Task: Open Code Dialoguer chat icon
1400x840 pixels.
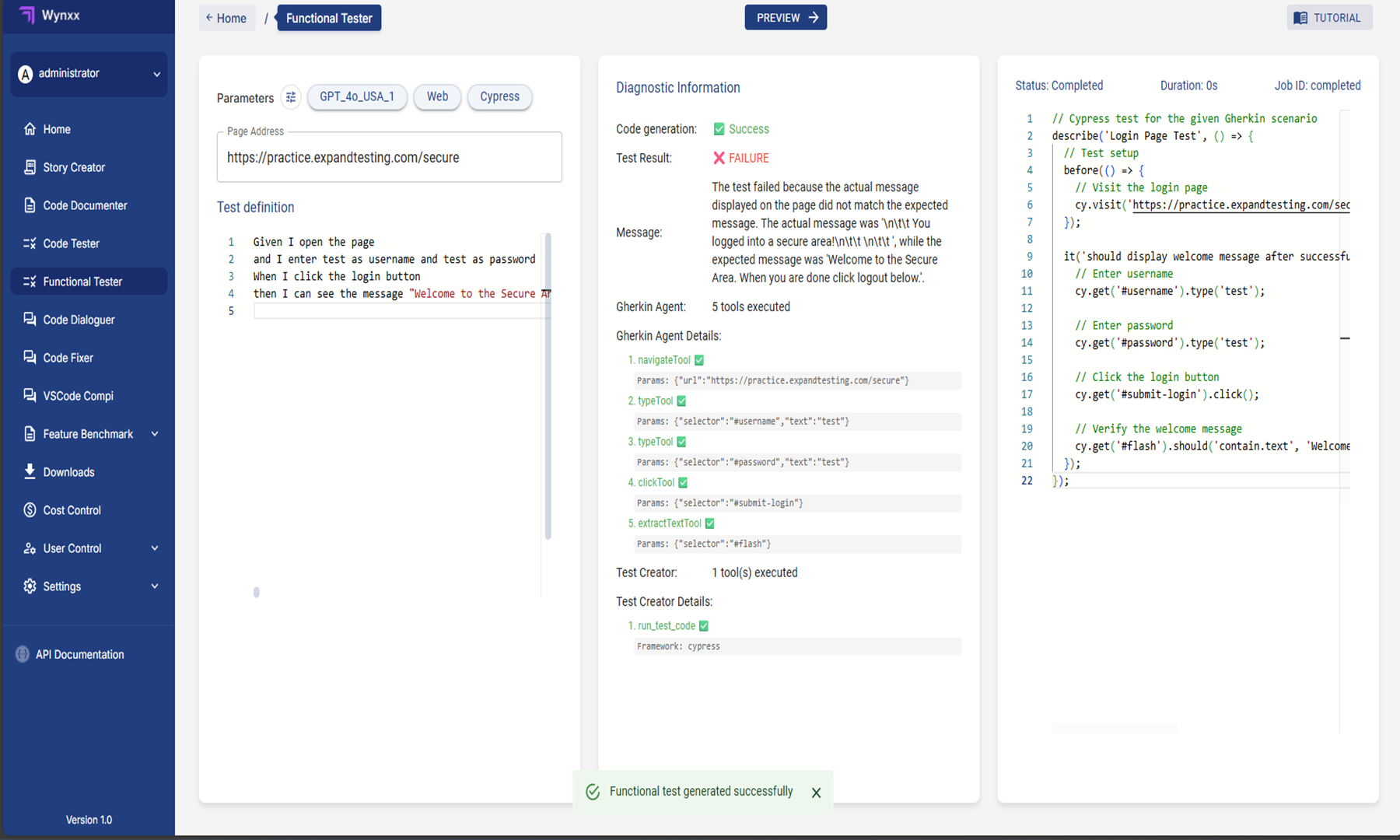Action: pyautogui.click(x=30, y=320)
